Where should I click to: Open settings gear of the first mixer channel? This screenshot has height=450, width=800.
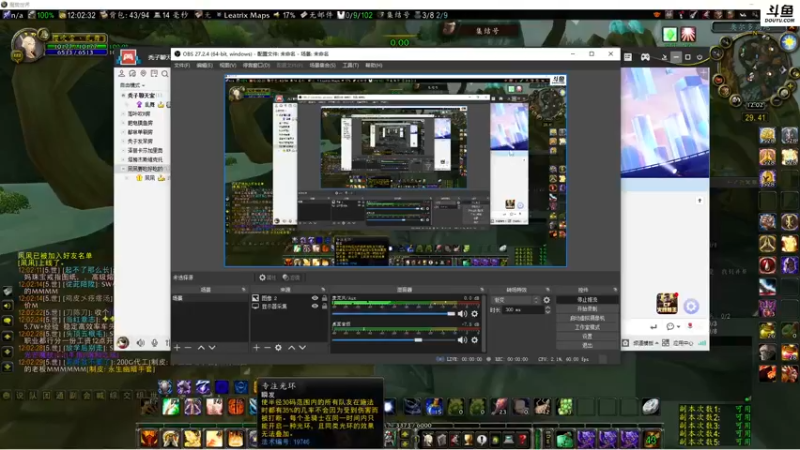pos(474,314)
